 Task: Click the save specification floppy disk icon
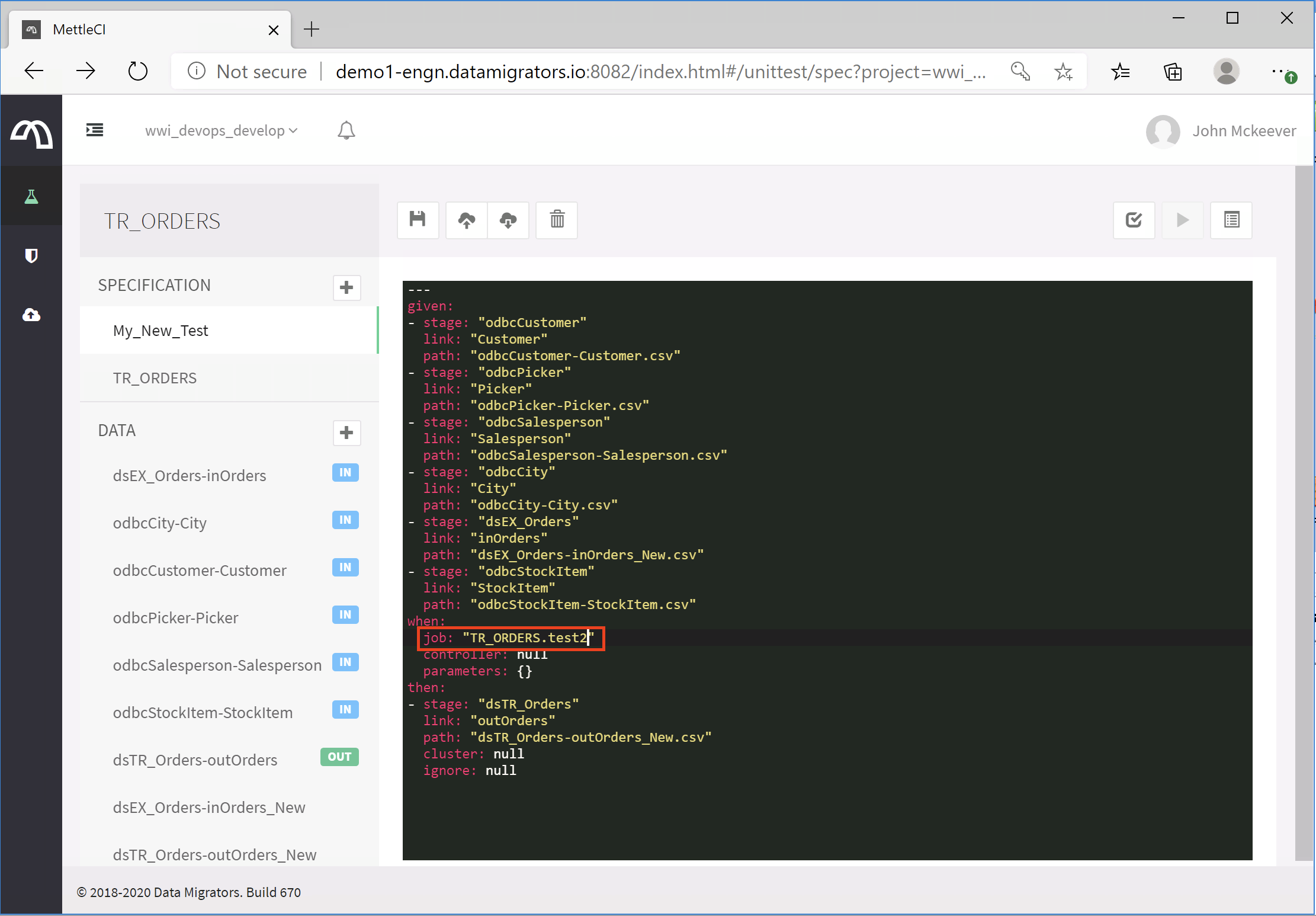418,220
